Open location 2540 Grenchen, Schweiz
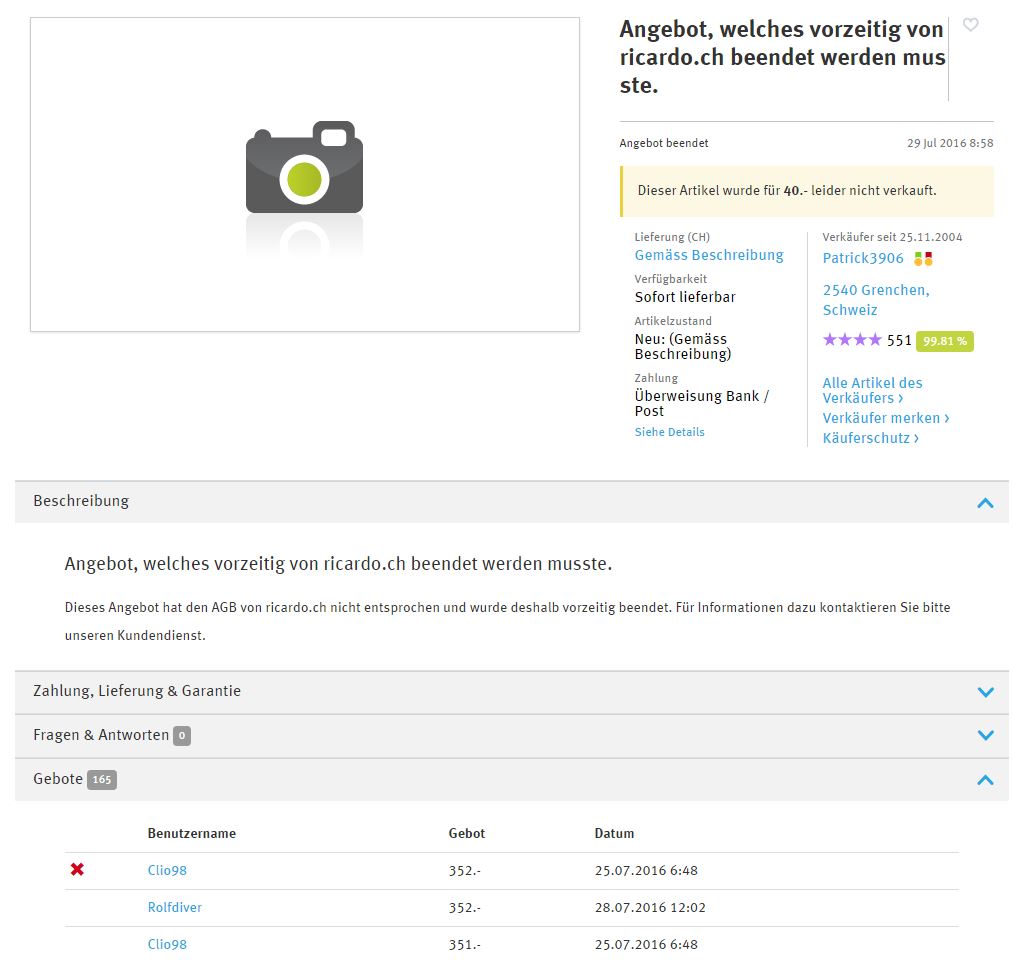1013x960 pixels. click(x=876, y=300)
